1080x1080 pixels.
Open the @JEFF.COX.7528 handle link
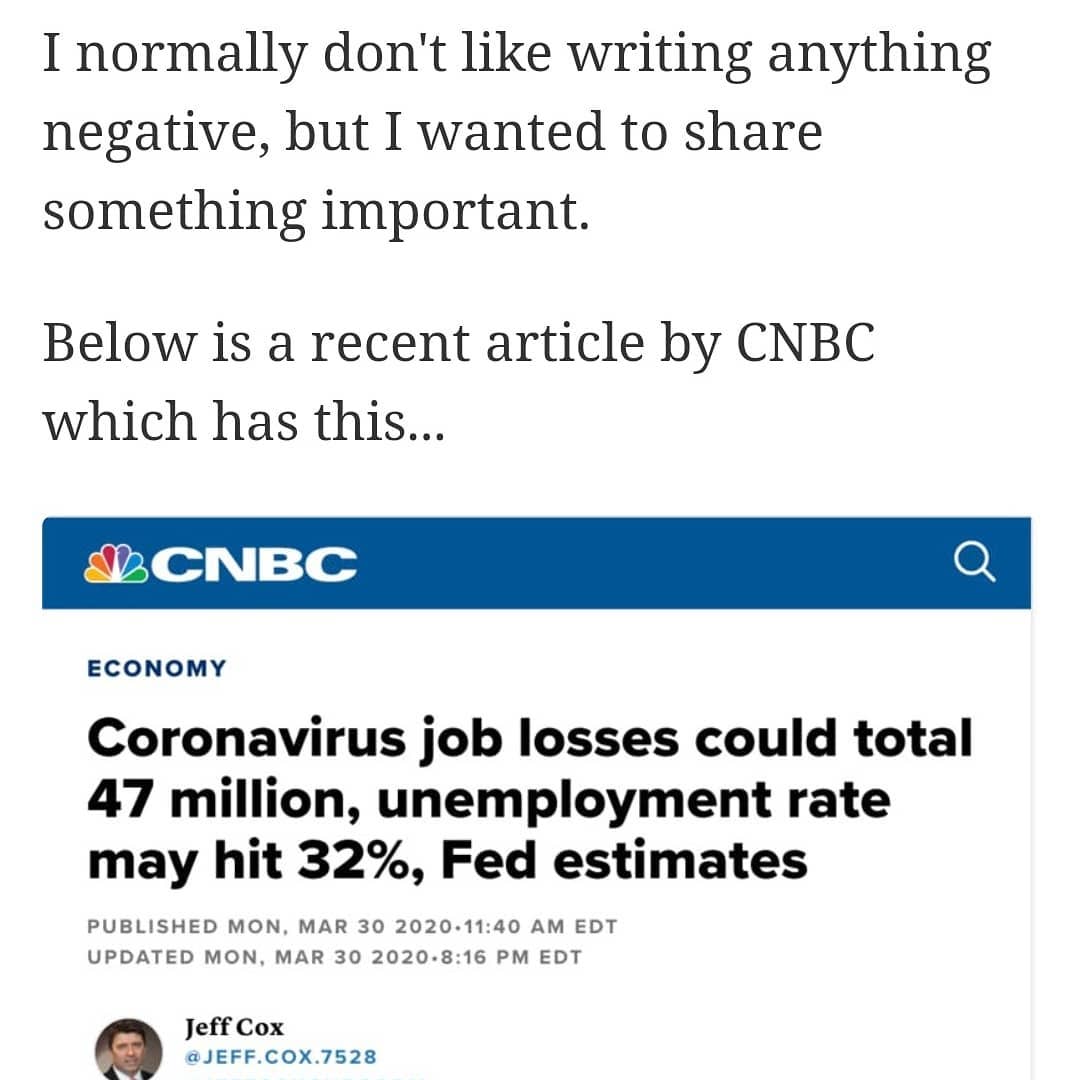point(280,1057)
